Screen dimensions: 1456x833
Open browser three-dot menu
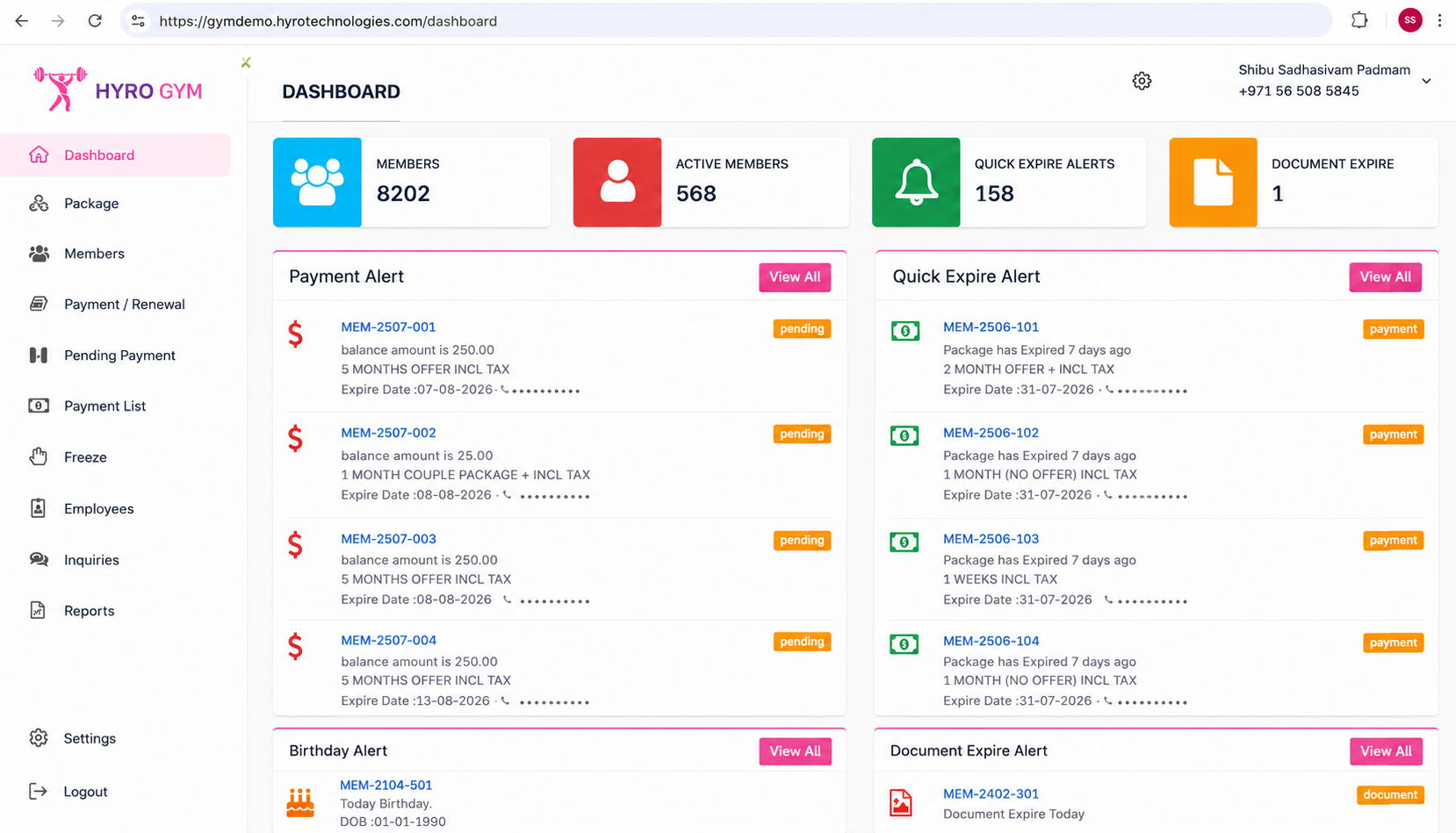tap(1439, 20)
